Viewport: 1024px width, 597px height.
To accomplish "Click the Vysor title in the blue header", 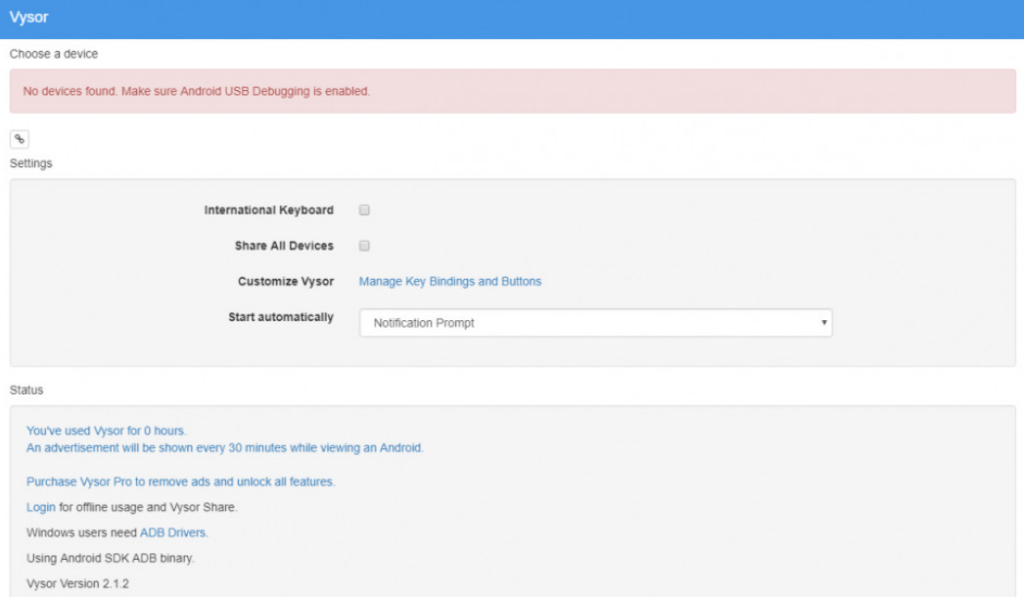I will click(29, 17).
